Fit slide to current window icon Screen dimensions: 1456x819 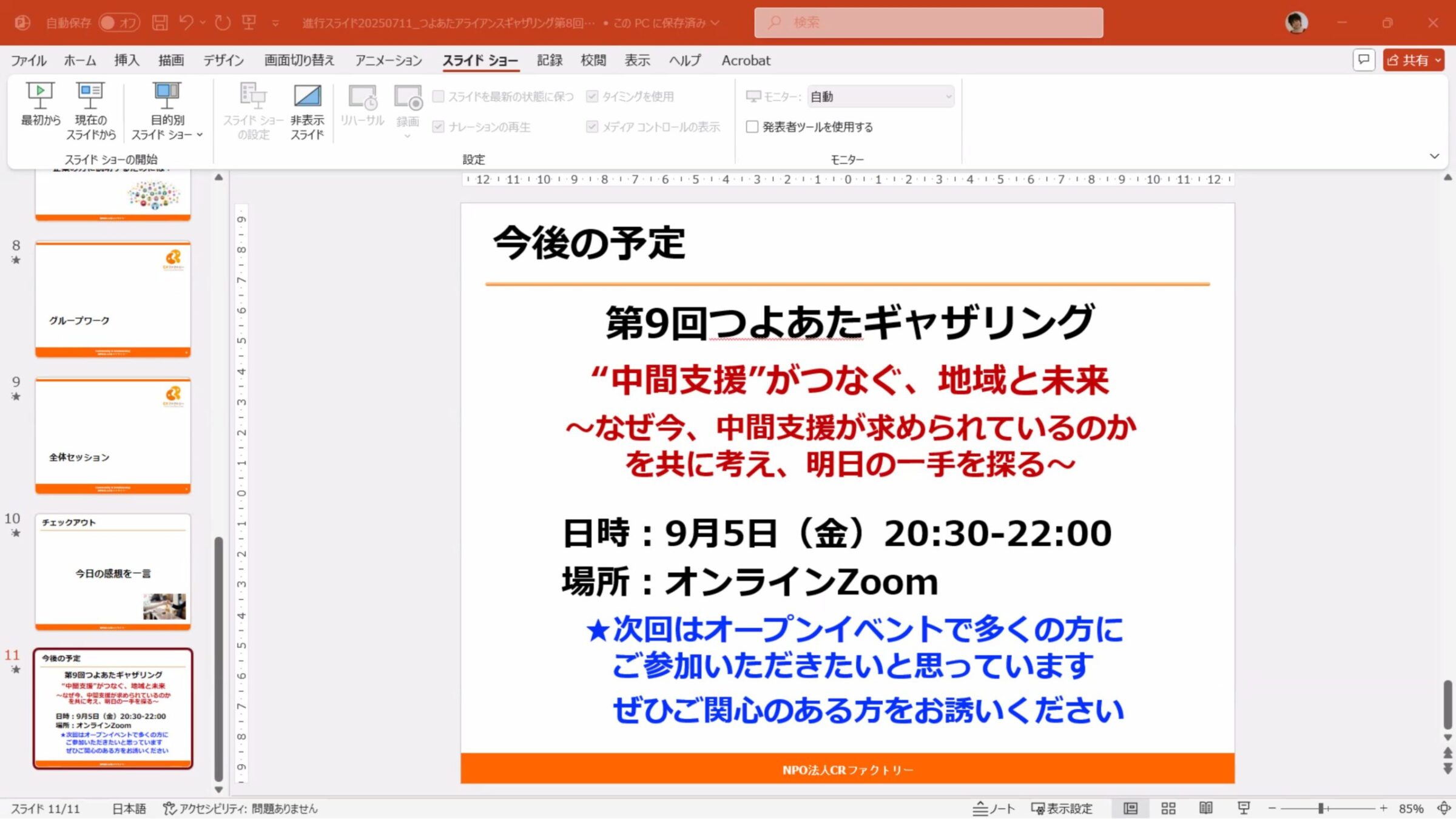point(1444,808)
